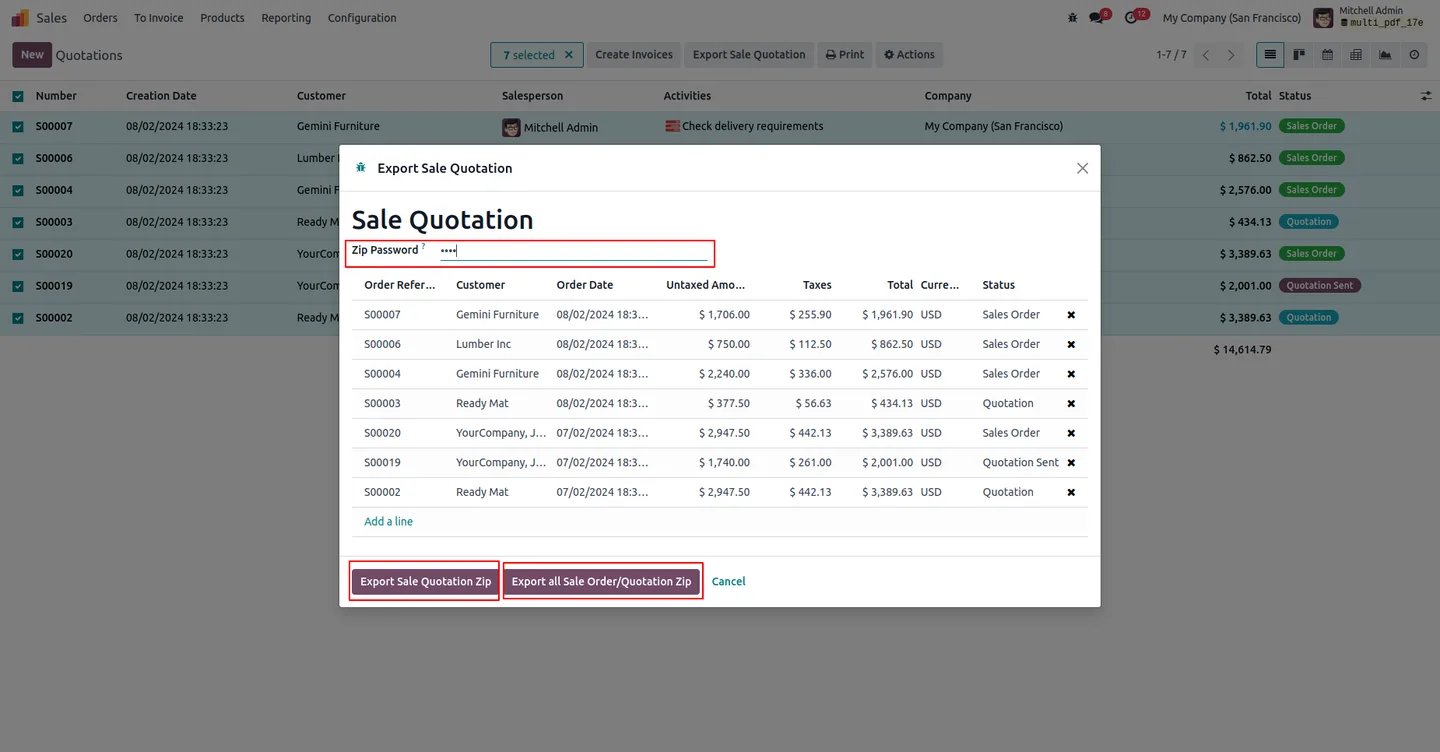Sort dialog list by Status header
This screenshot has width=1440, height=752.
point(998,285)
